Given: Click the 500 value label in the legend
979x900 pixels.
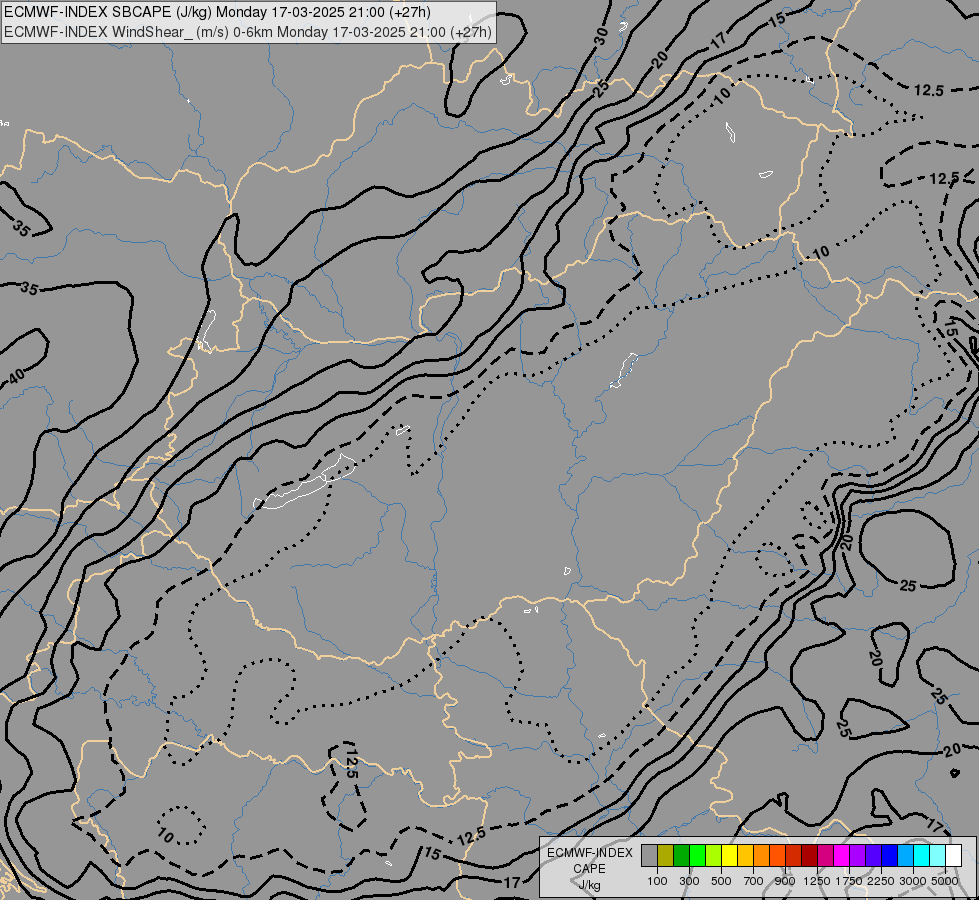Looking at the screenshot, I should [721, 881].
